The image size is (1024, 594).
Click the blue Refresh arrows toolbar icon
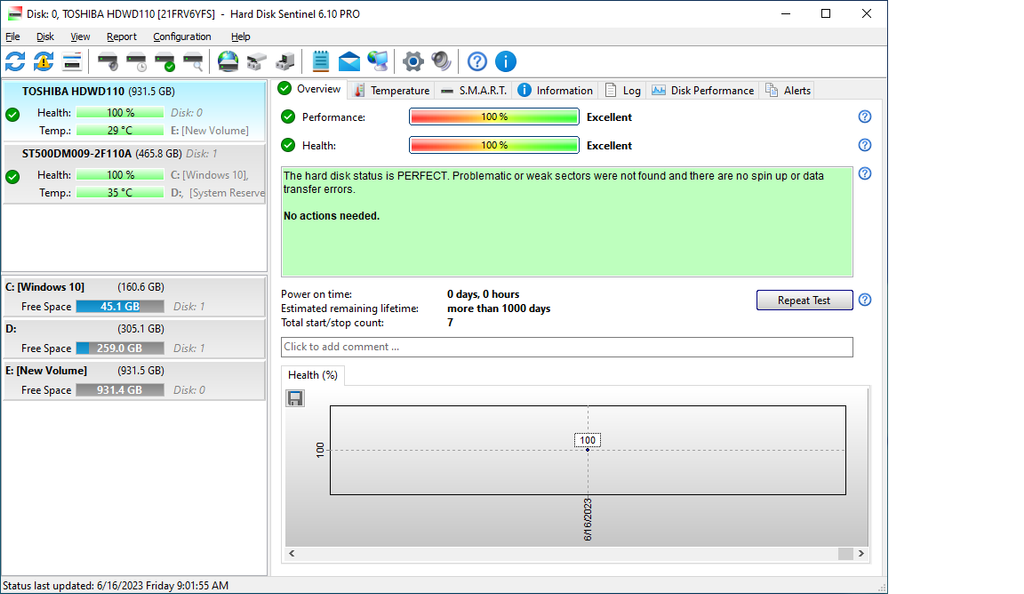pyautogui.click(x=15, y=62)
